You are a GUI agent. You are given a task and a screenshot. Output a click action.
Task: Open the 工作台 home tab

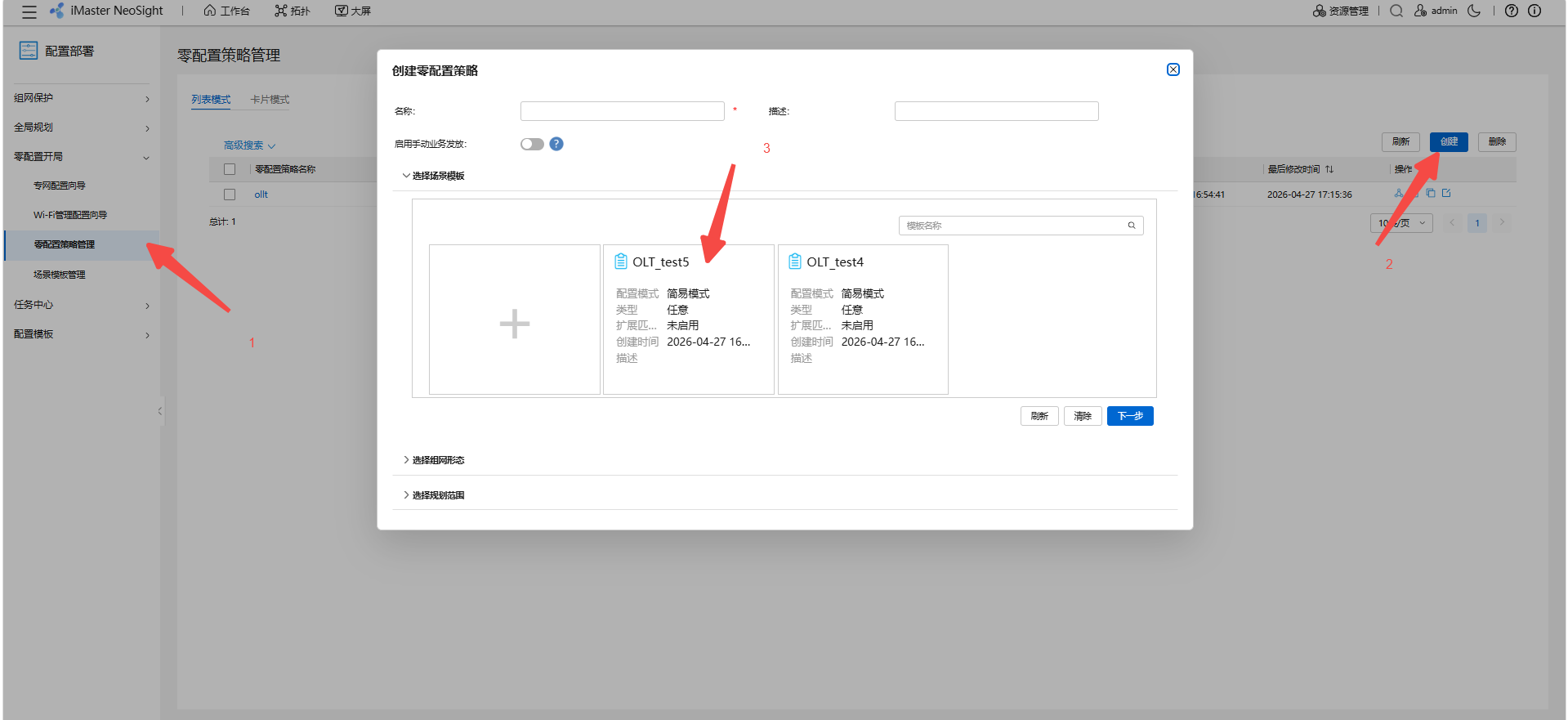(x=227, y=11)
